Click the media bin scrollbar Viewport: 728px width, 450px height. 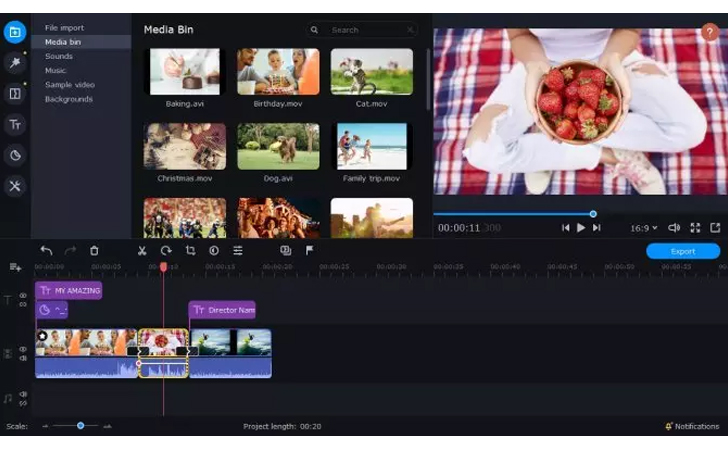point(428,79)
